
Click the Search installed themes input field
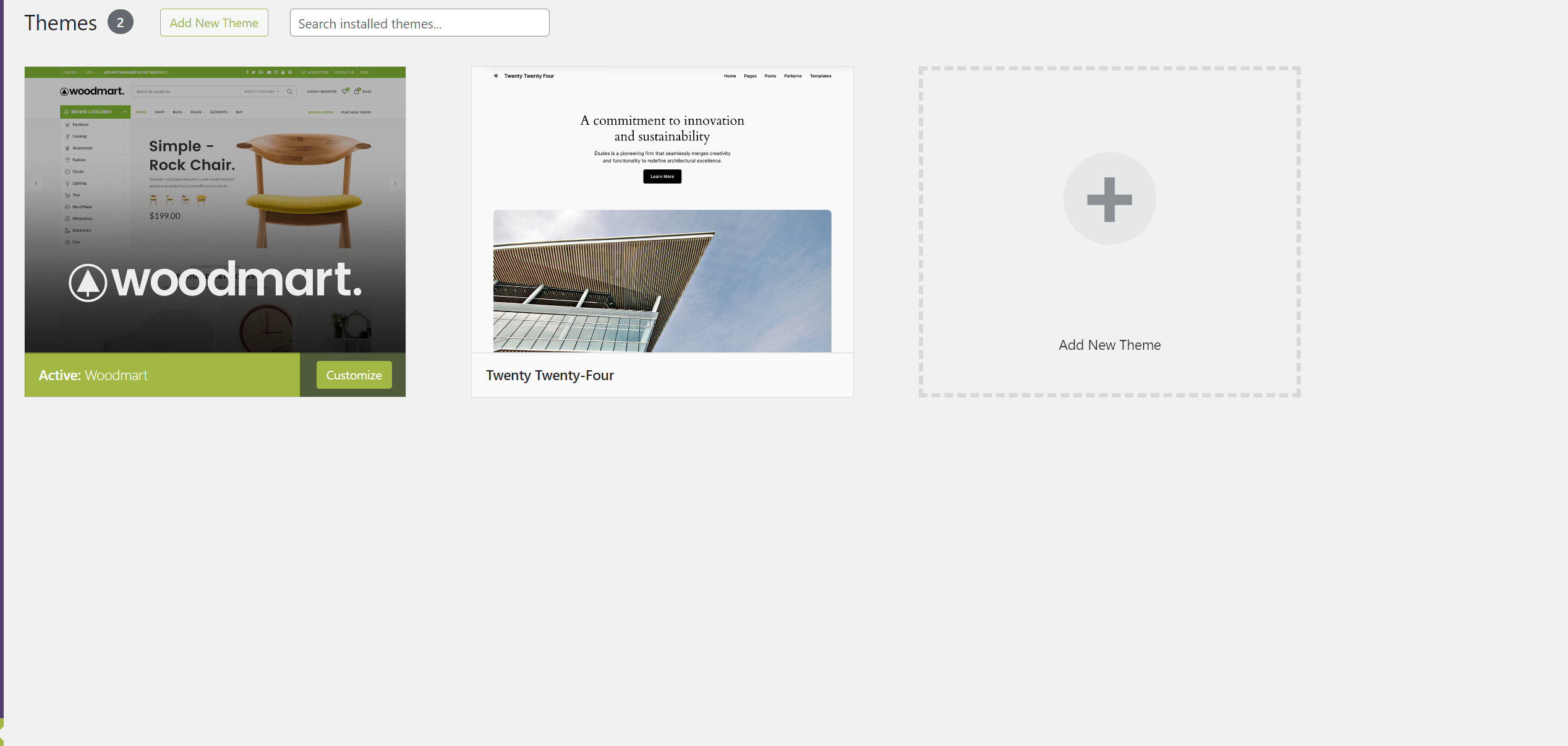point(420,23)
